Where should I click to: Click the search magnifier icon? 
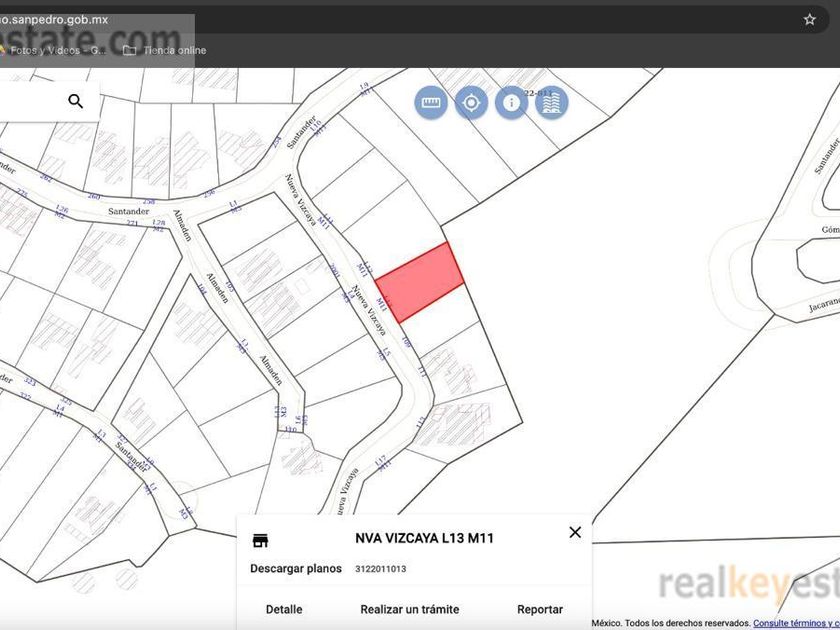coord(76,101)
